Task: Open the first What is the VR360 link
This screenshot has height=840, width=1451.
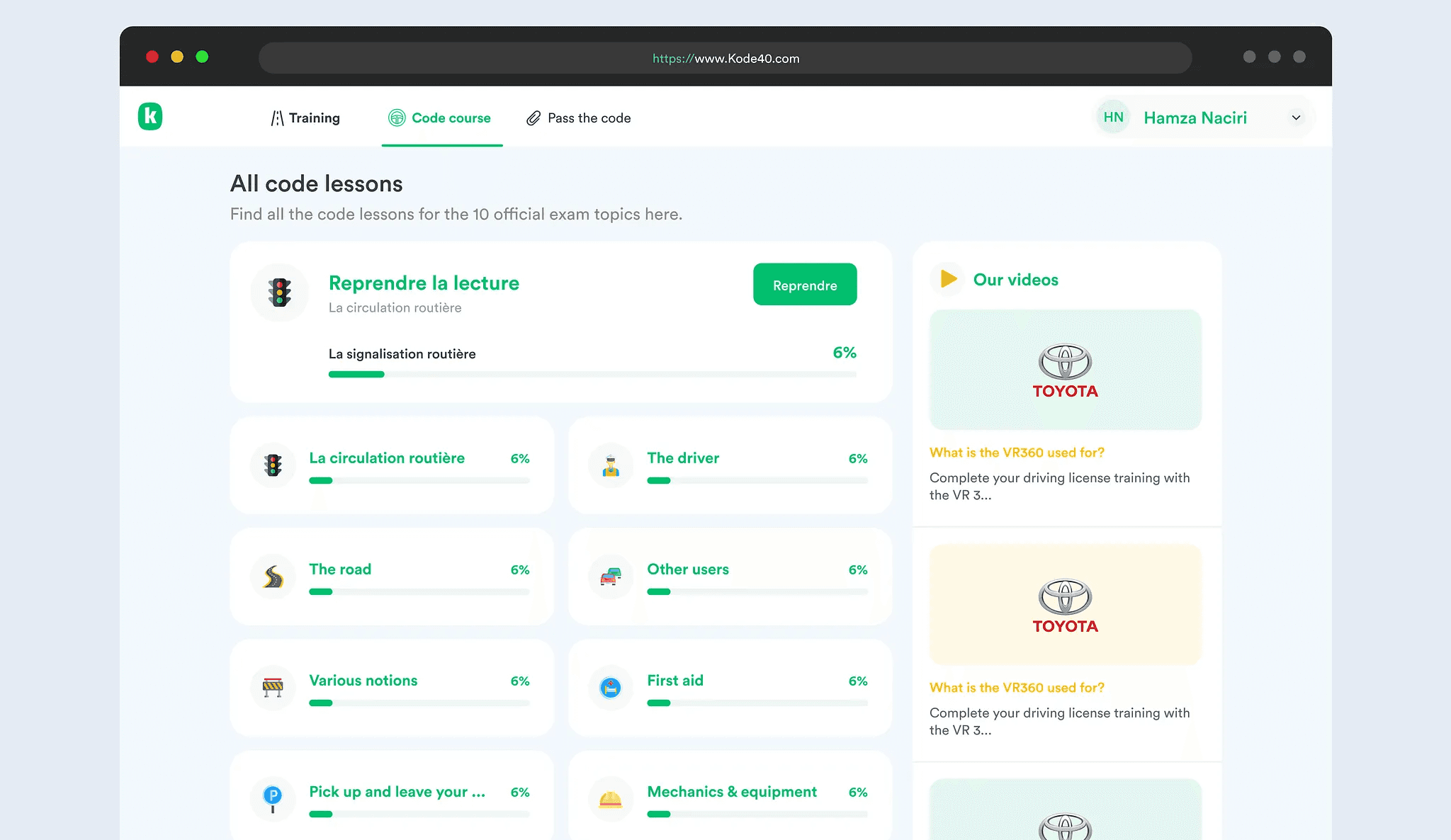Action: click(x=1017, y=453)
